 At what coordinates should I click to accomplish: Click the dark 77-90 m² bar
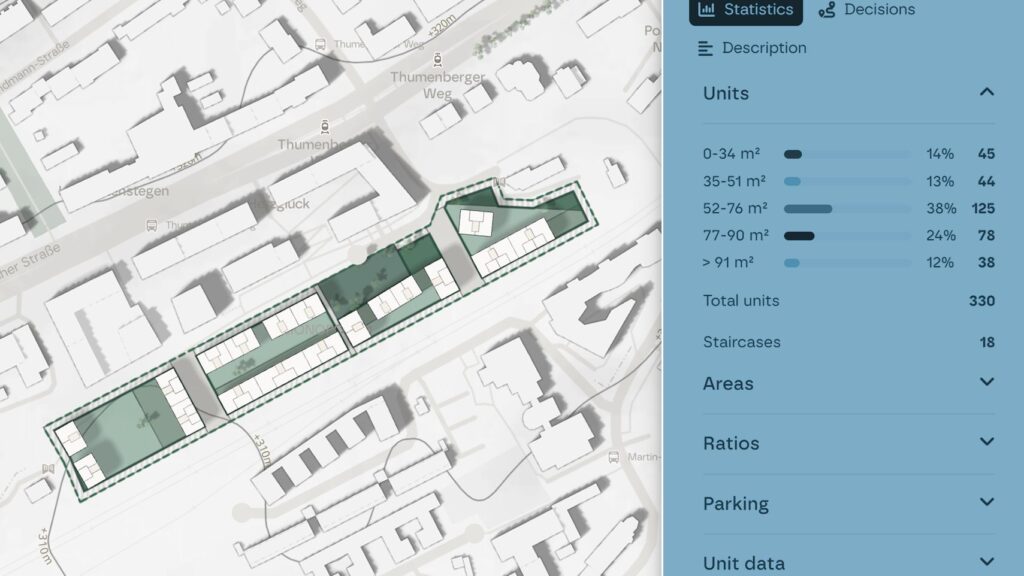(x=799, y=236)
